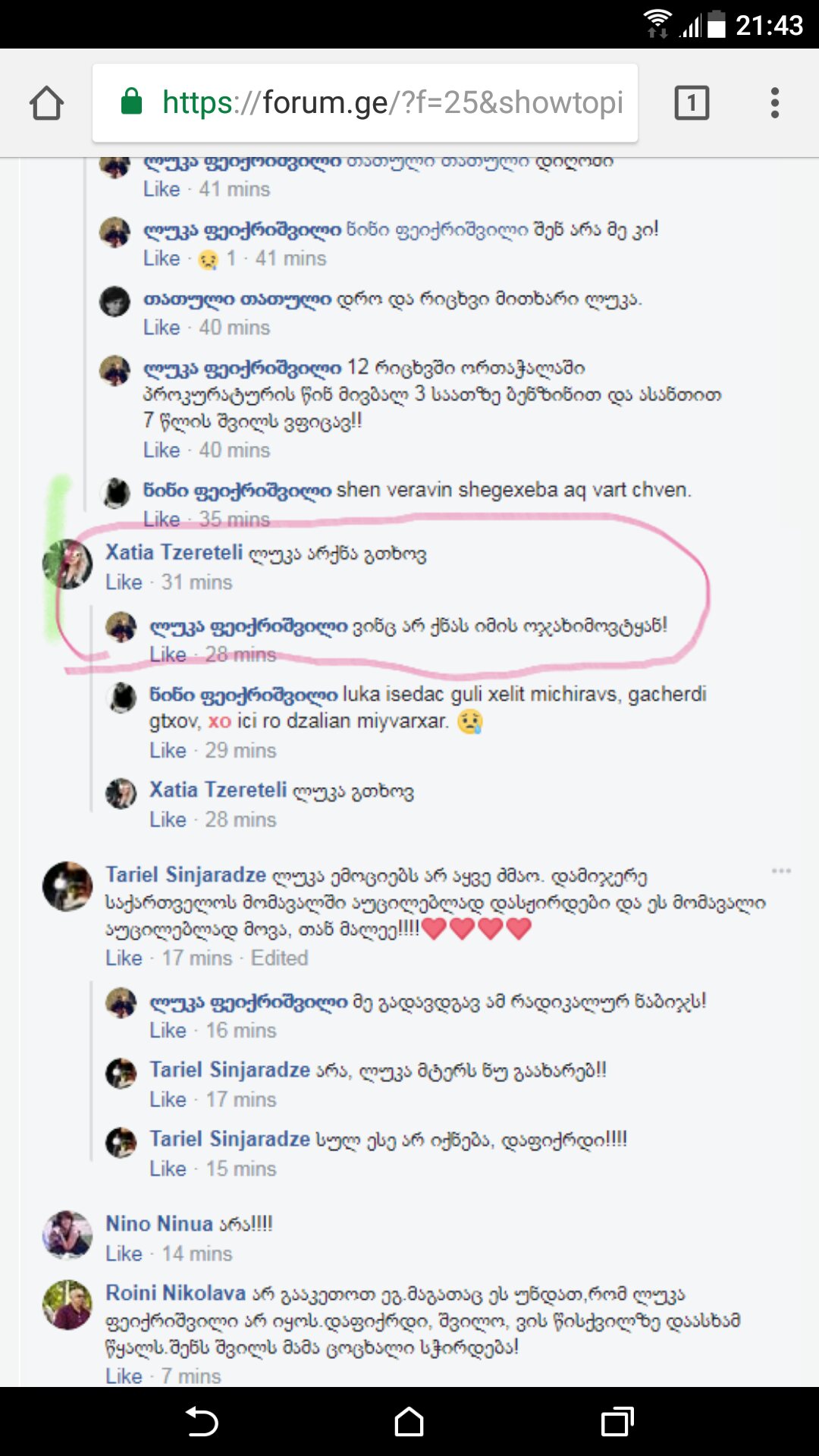Click the crying reaction emoji count
Viewport: 819px width, 1456px height.
tap(217, 259)
